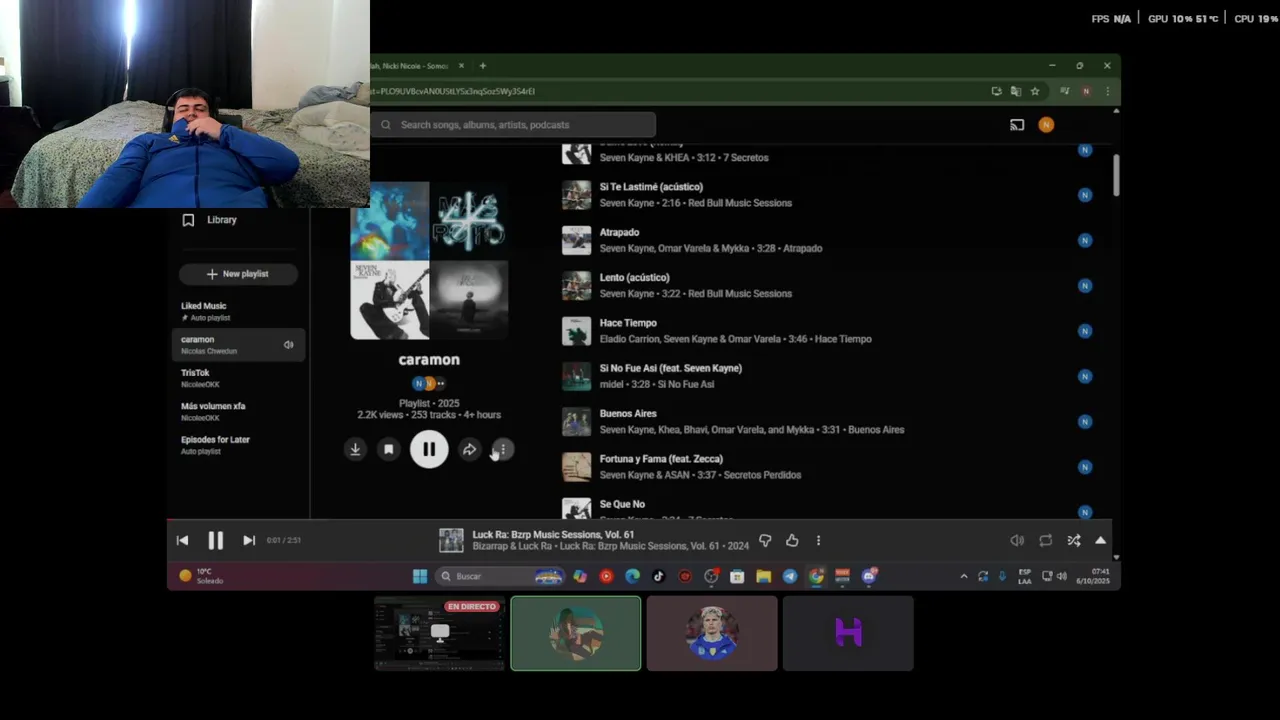The image size is (1280, 720).
Task: Play Fortuna y Fama track
Action: [x=661, y=459]
